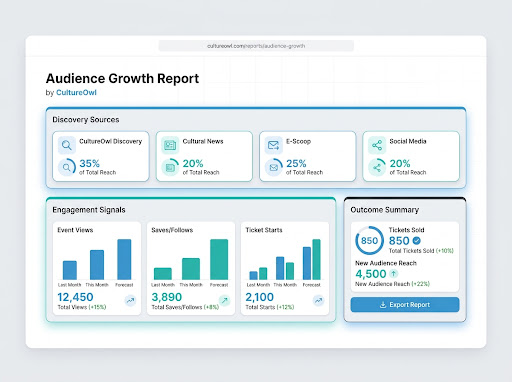Click the Event Views card title
Image resolution: width=512 pixels, height=382 pixels.
pos(75,230)
